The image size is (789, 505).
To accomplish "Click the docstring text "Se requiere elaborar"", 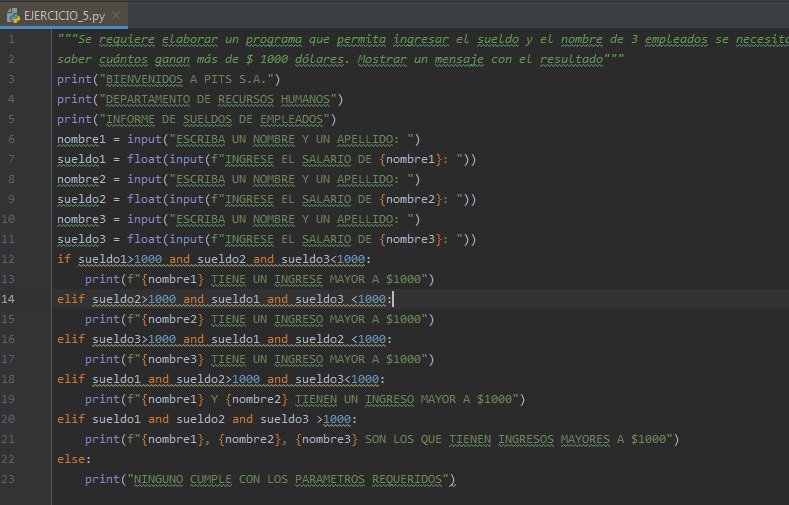I will click(x=147, y=40).
